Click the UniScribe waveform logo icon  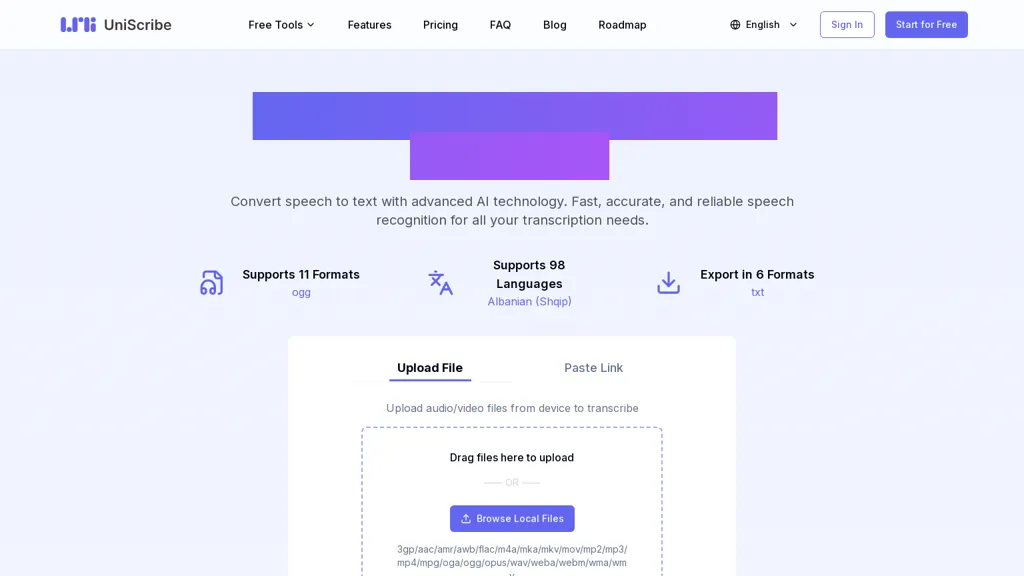78,24
